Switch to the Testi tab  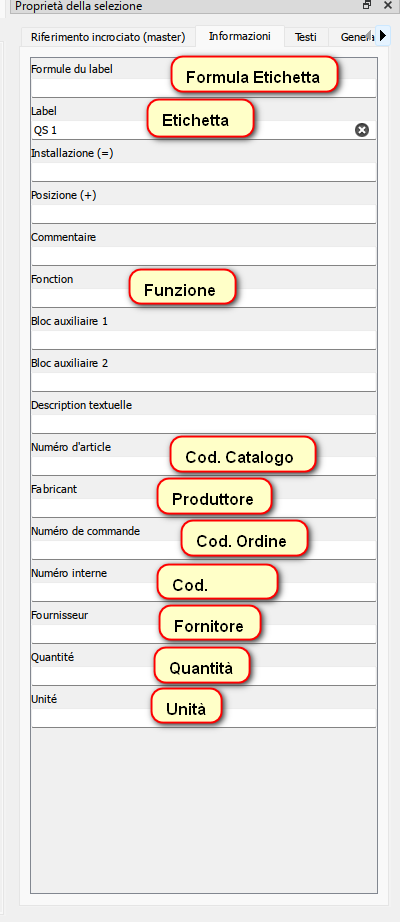306,37
